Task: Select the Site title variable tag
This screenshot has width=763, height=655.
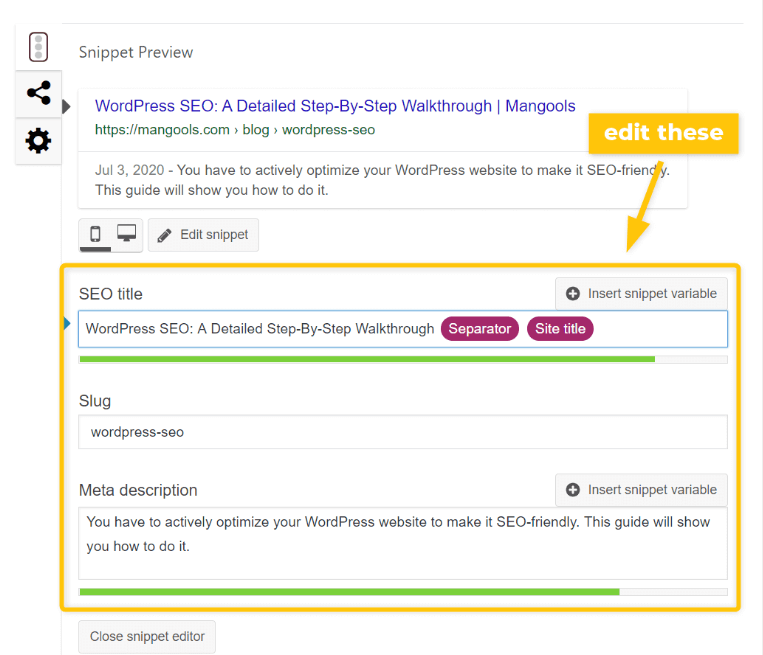Action: pyautogui.click(x=560, y=329)
